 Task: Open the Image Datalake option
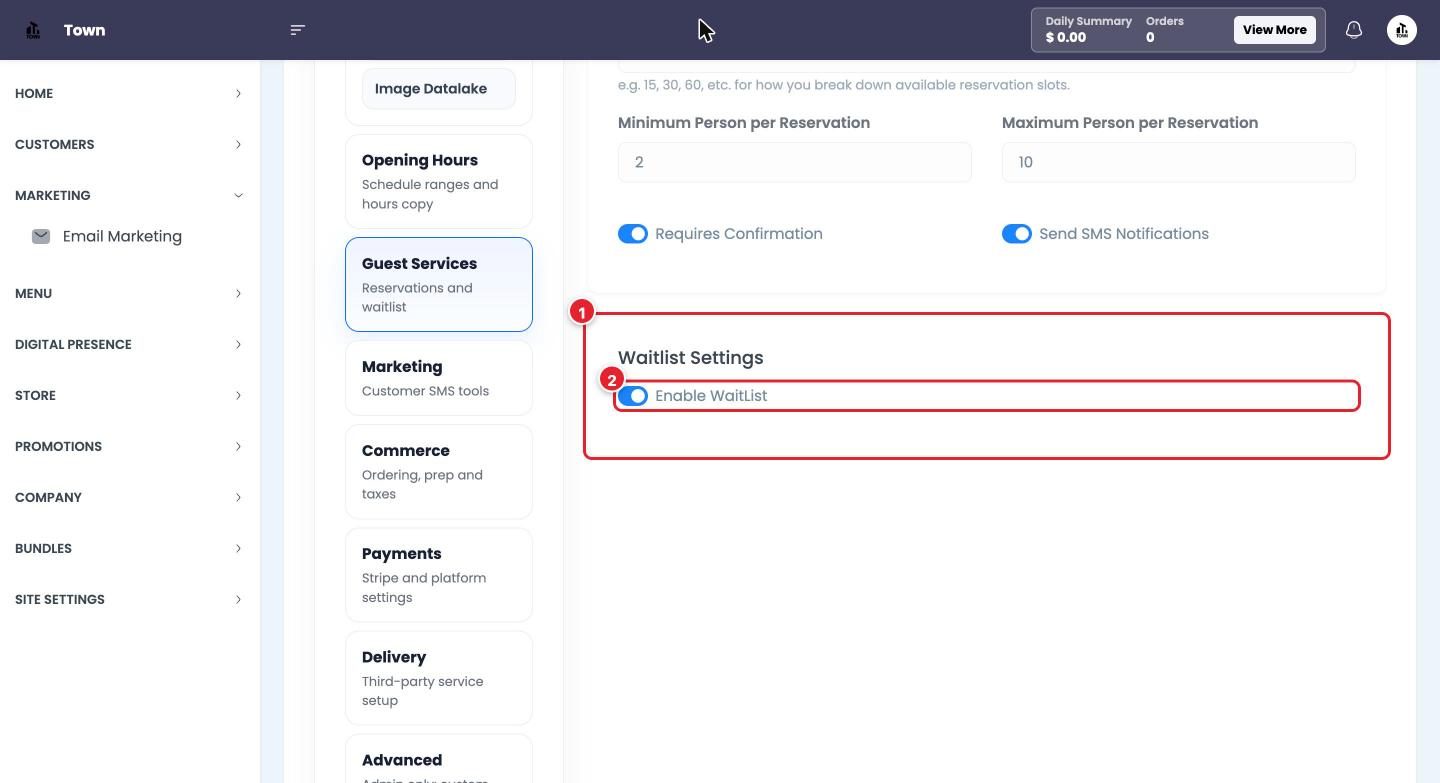pos(439,89)
